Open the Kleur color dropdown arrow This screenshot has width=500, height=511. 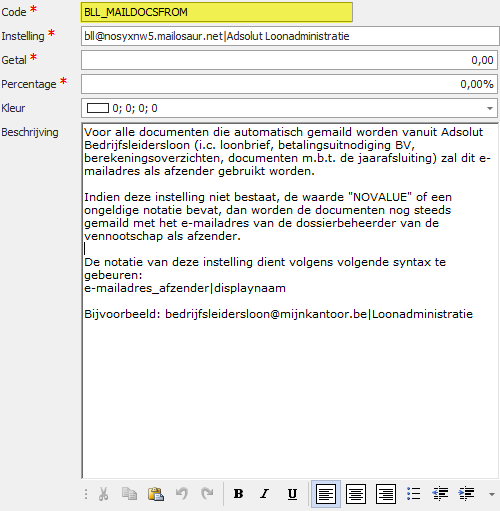pyautogui.click(x=490, y=108)
